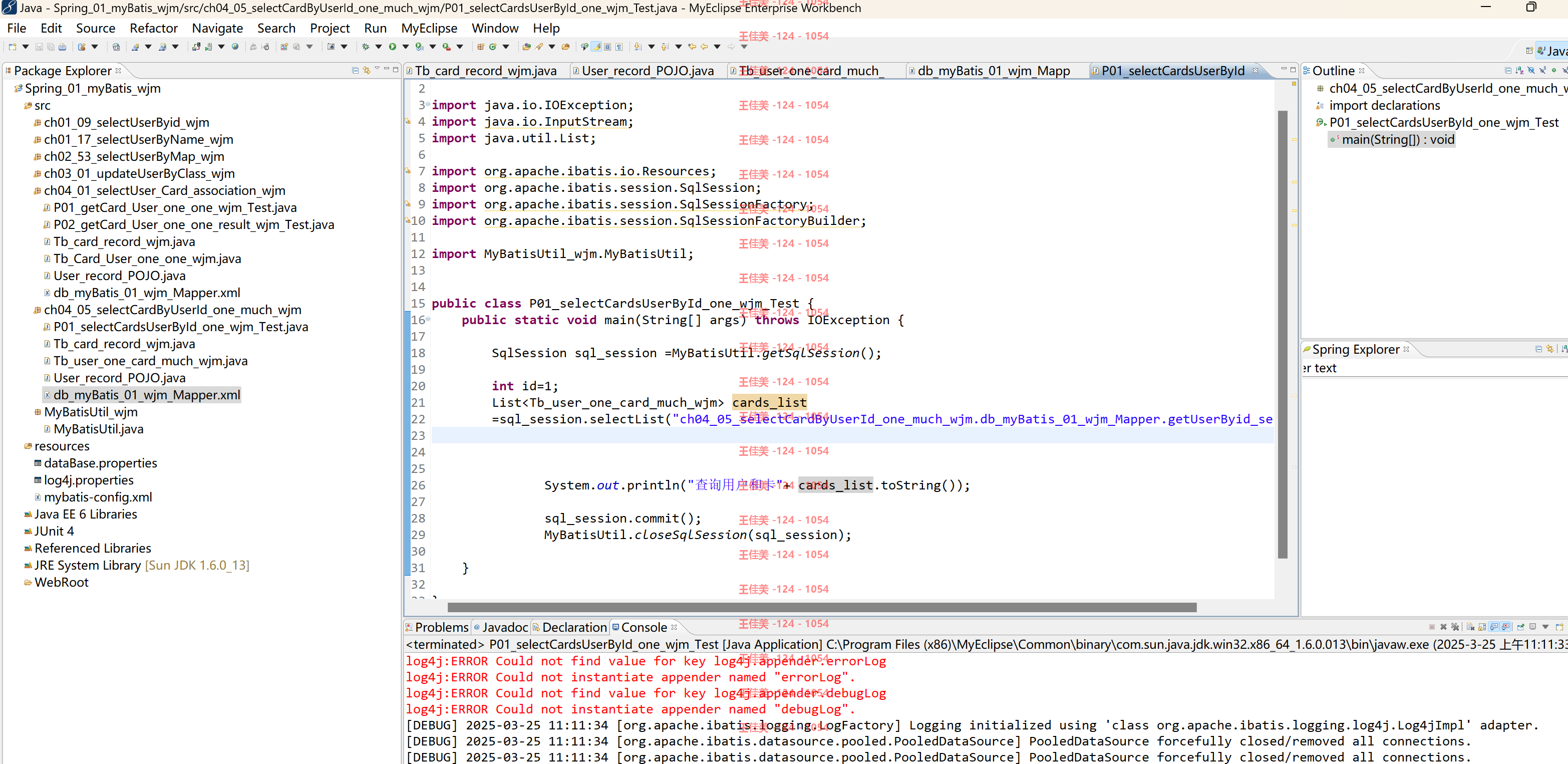The width and height of the screenshot is (1568, 764).
Task: Click the Java perspective button
Action: pyautogui.click(x=1551, y=51)
